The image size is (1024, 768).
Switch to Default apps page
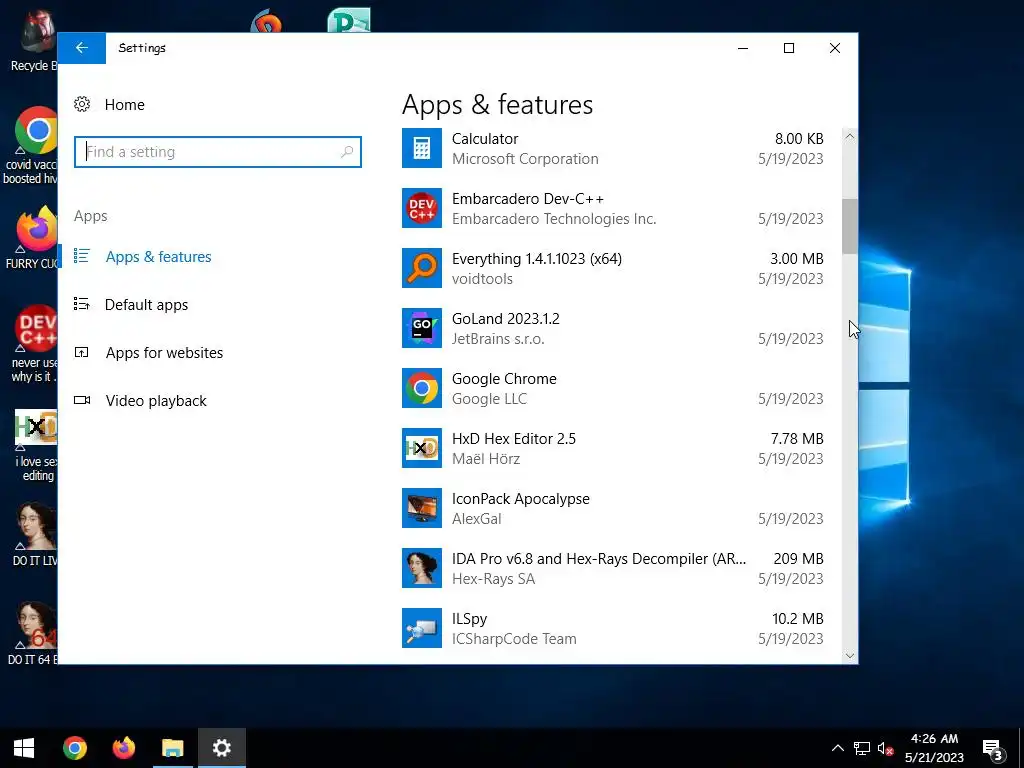tap(146, 305)
